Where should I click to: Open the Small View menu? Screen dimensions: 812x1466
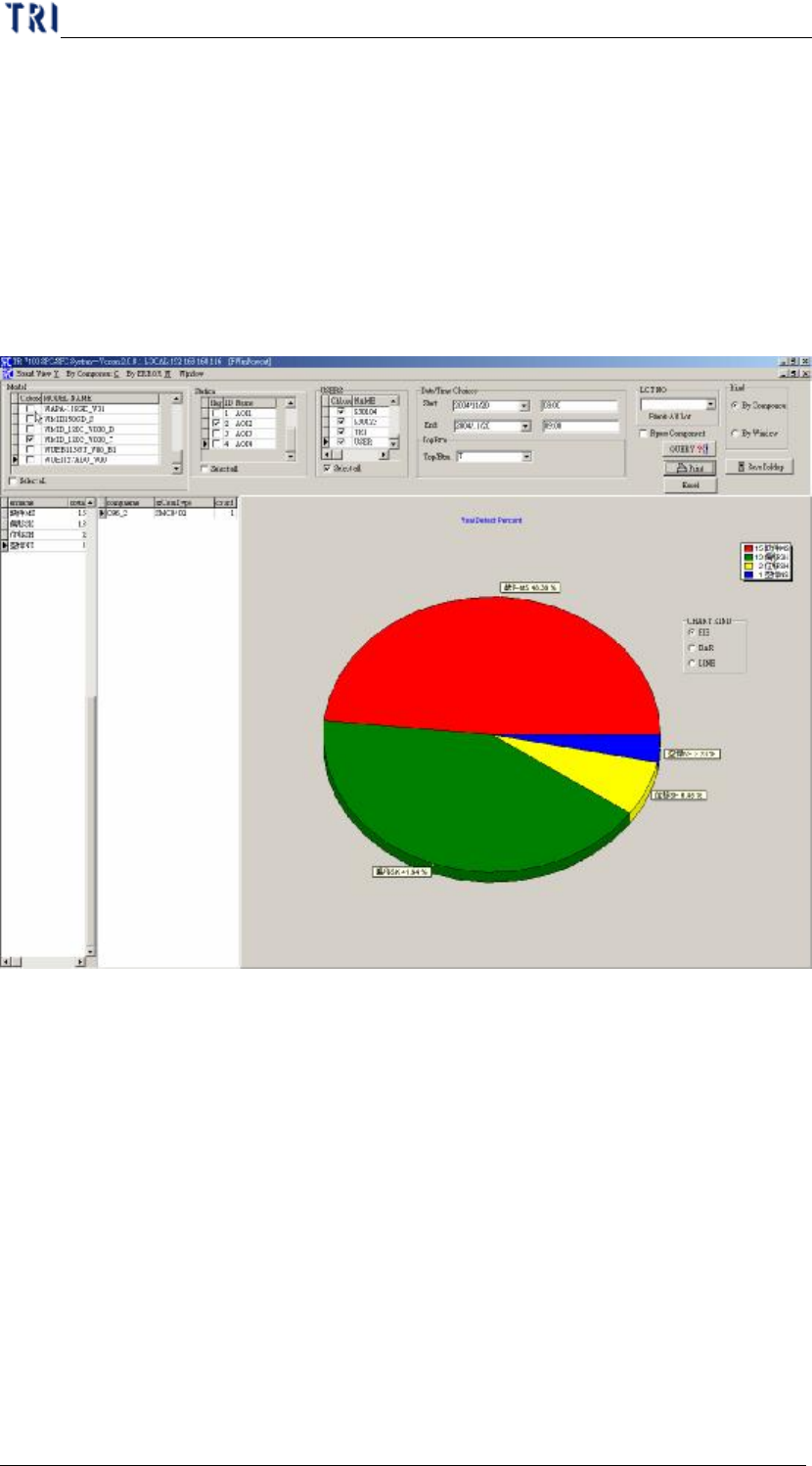[x=38, y=374]
